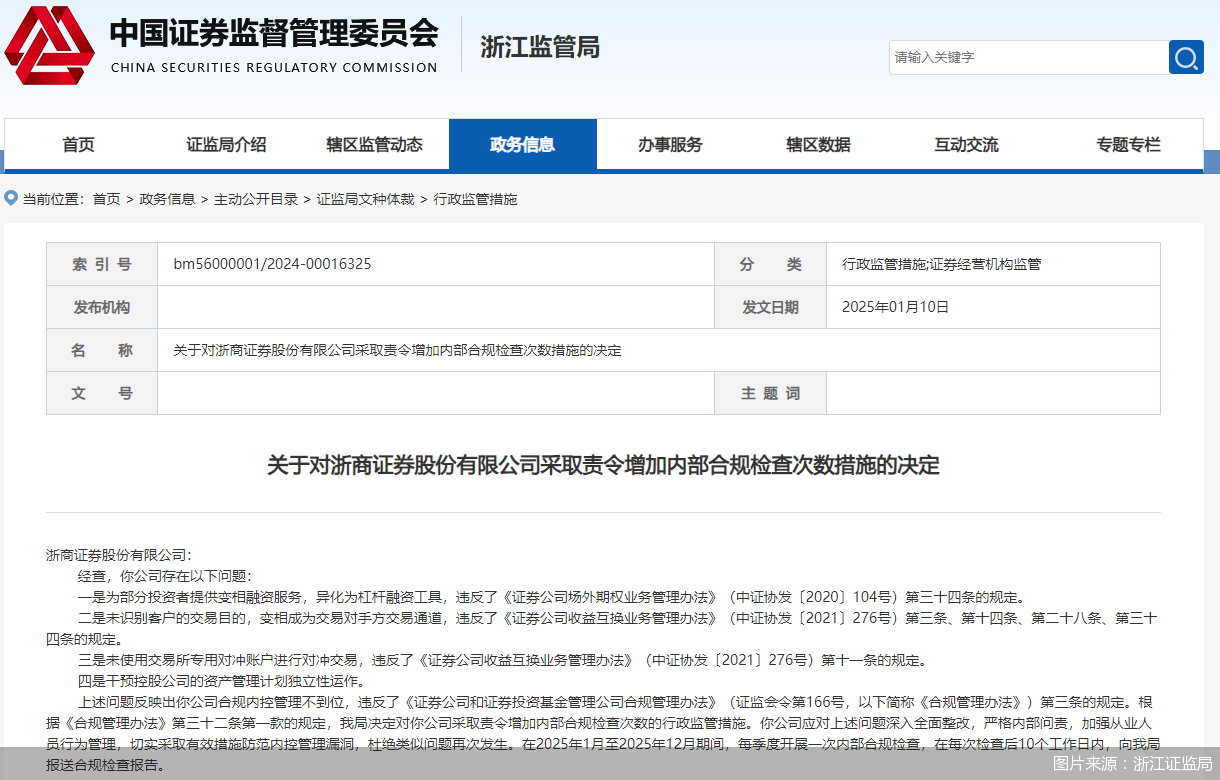This screenshot has width=1220, height=780.
Task: Open the 证监局介绍 navigation tab
Action: (x=227, y=145)
